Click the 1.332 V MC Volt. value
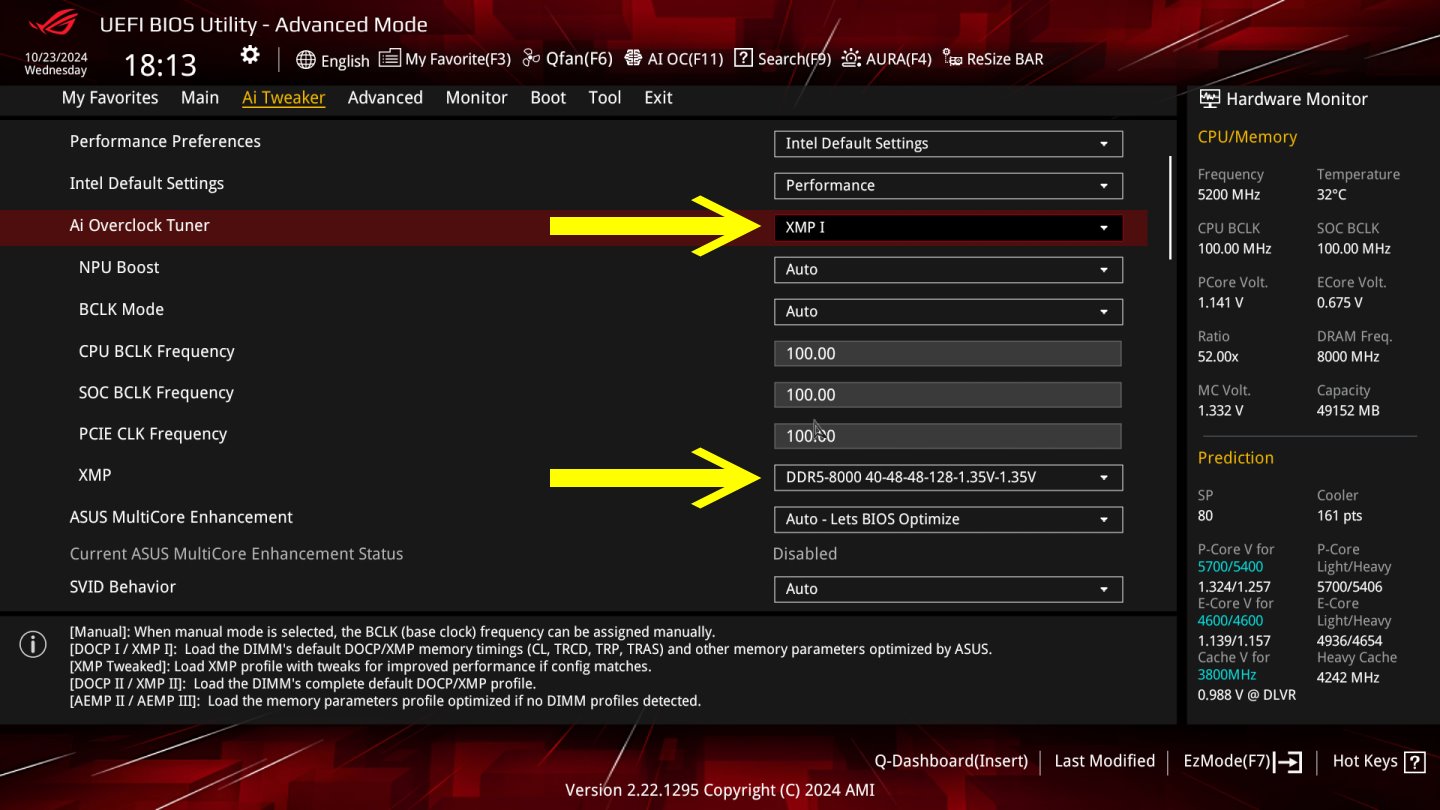The width and height of the screenshot is (1440, 810). pyautogui.click(x=1221, y=411)
